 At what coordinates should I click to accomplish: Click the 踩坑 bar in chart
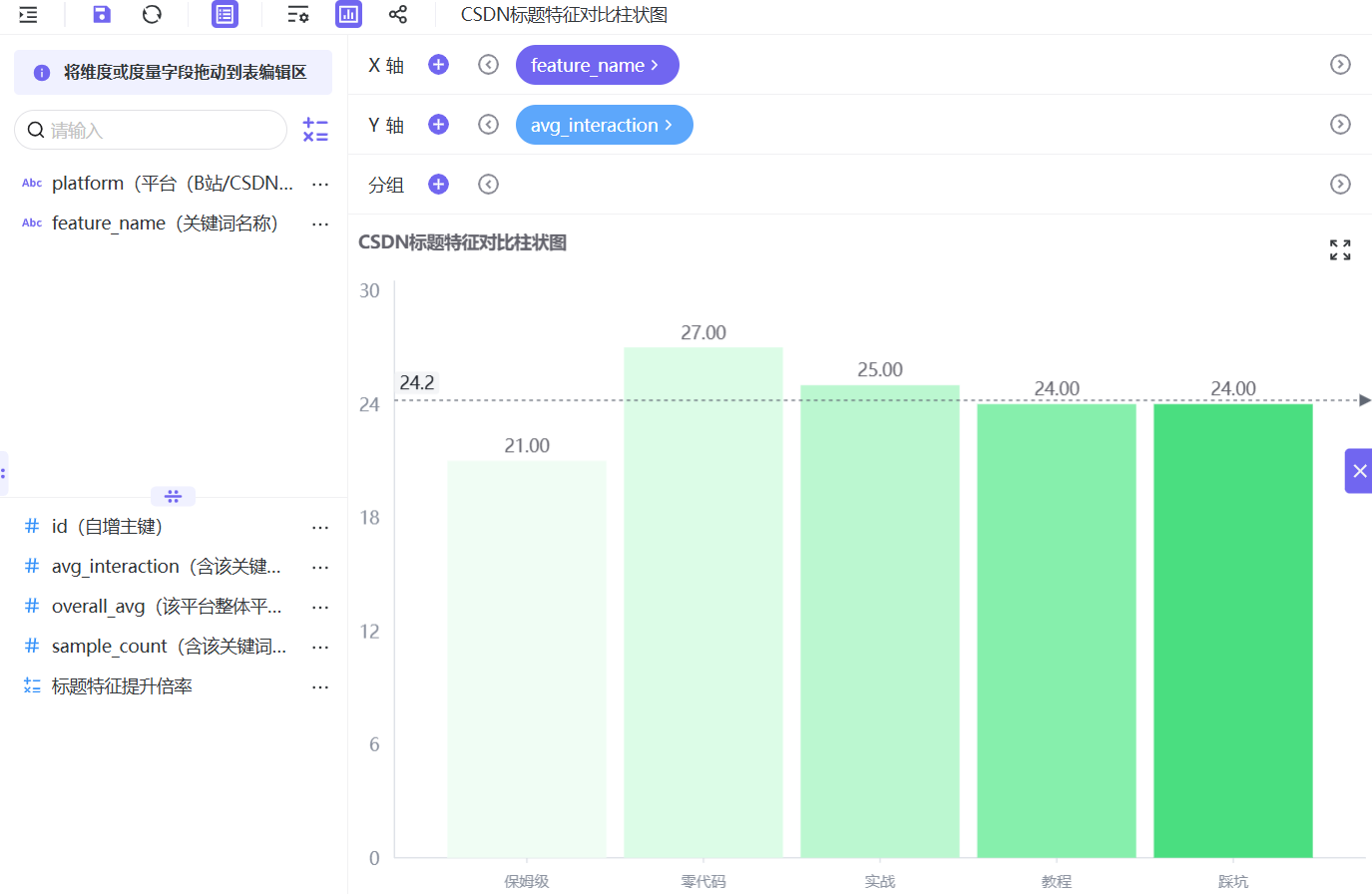click(x=1233, y=631)
